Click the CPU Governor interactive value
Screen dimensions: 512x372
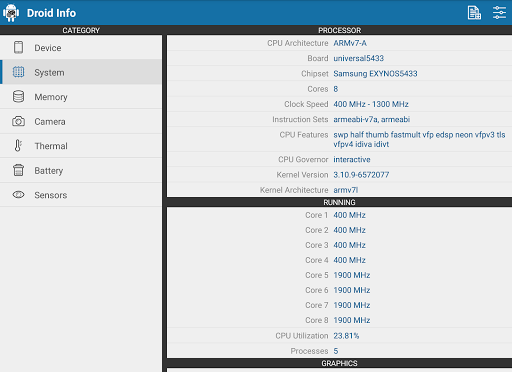pyautogui.click(x=352, y=160)
